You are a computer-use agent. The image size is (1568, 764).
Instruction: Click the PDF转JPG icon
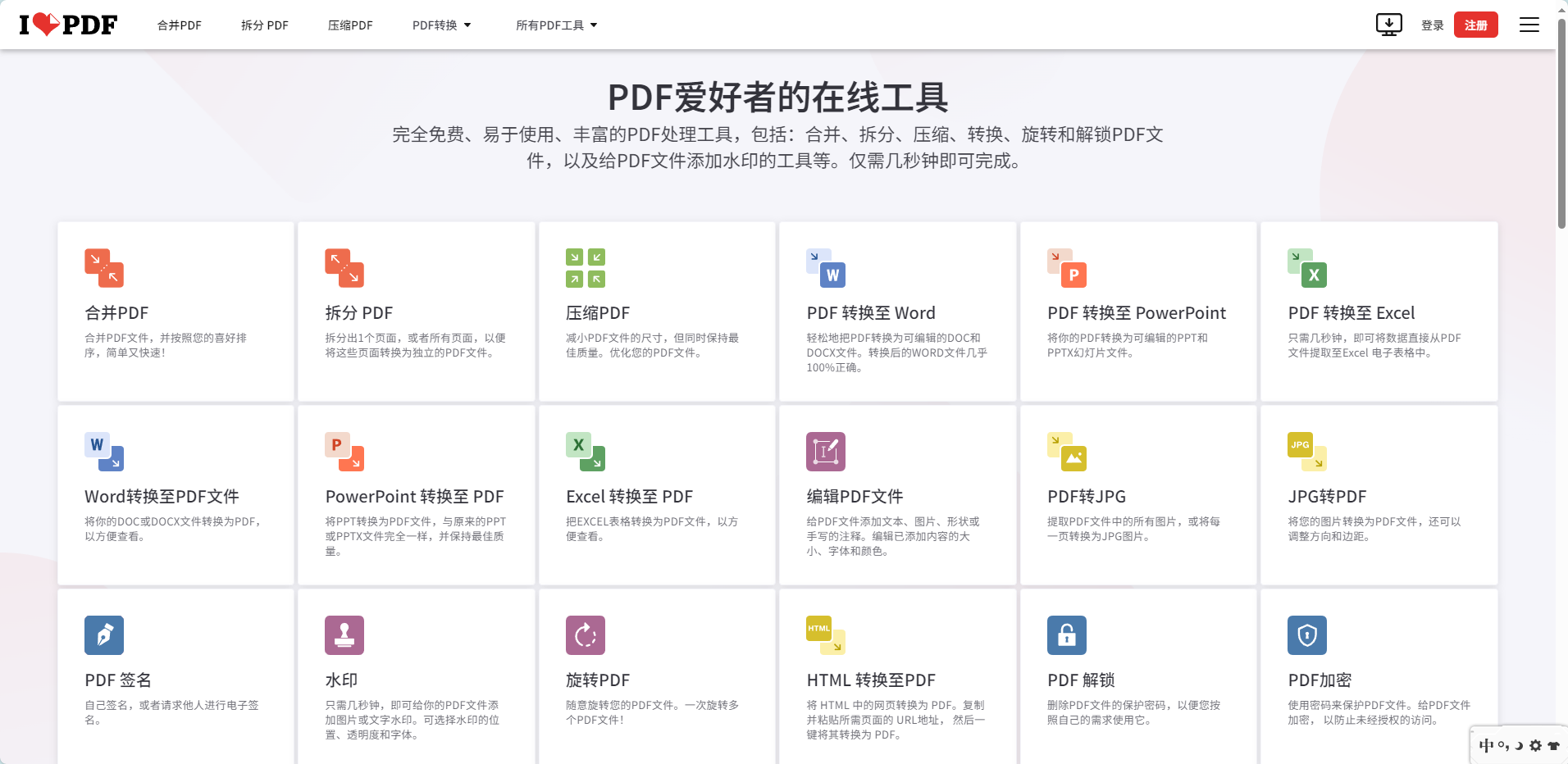click(x=1067, y=452)
